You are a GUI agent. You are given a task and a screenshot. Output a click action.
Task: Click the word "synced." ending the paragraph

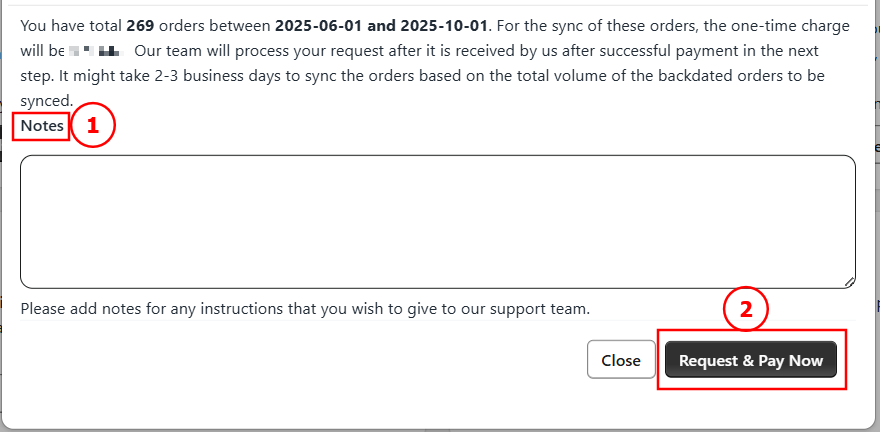point(46,100)
